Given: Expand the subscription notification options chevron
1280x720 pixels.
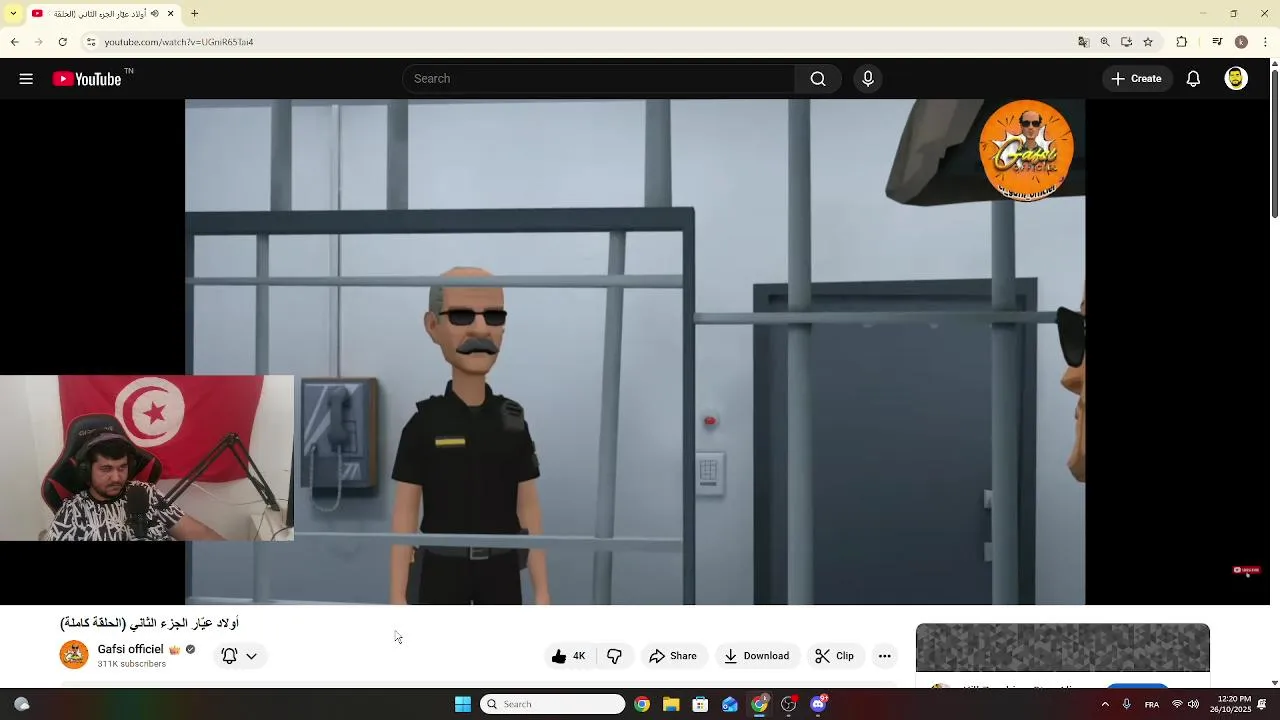Looking at the screenshot, I should (x=251, y=656).
